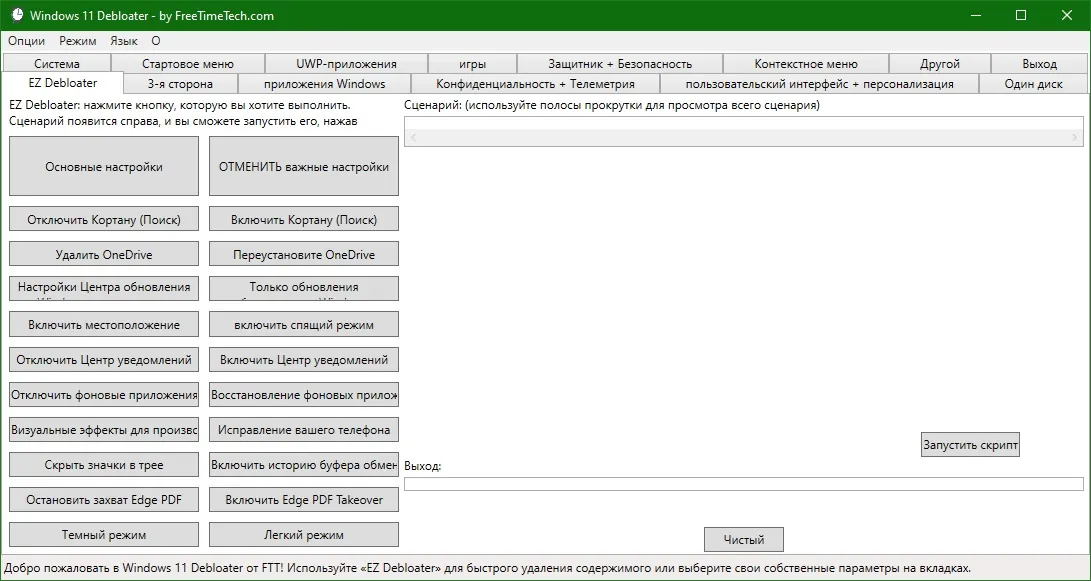
Task: Click the Включить местоположение button
Action: click(104, 324)
